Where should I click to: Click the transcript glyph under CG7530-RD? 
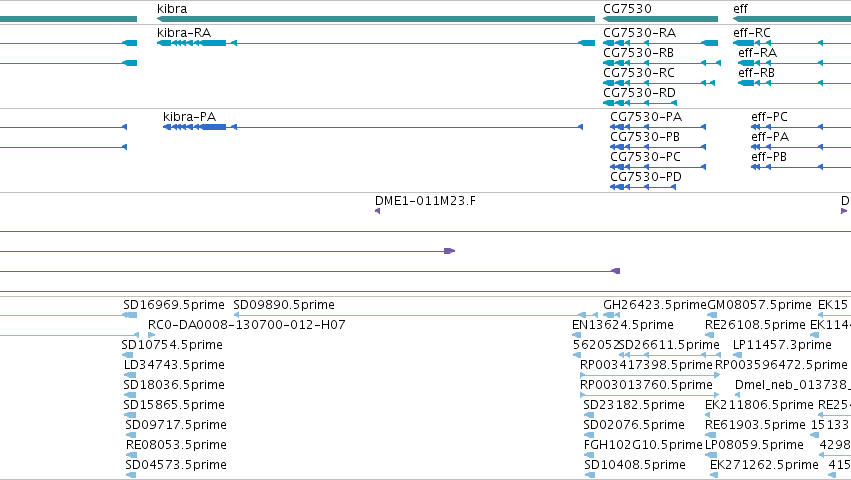click(x=640, y=103)
